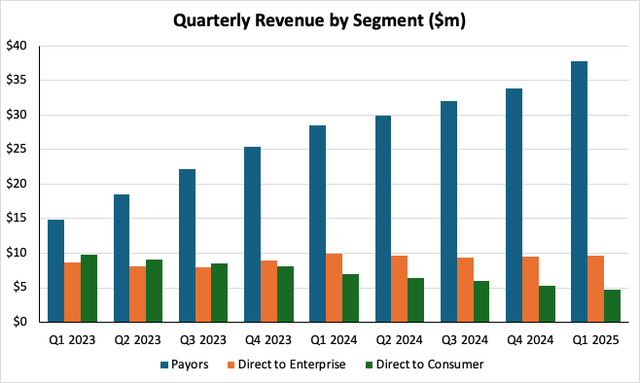Viewport: 640px width, 383px height.
Task: Click the Q2 2024 axis label
Action: coord(399,340)
